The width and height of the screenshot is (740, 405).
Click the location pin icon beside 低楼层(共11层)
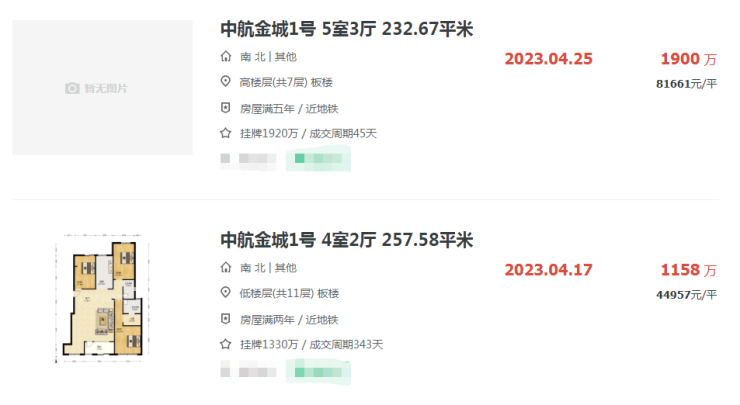pyautogui.click(x=225, y=293)
